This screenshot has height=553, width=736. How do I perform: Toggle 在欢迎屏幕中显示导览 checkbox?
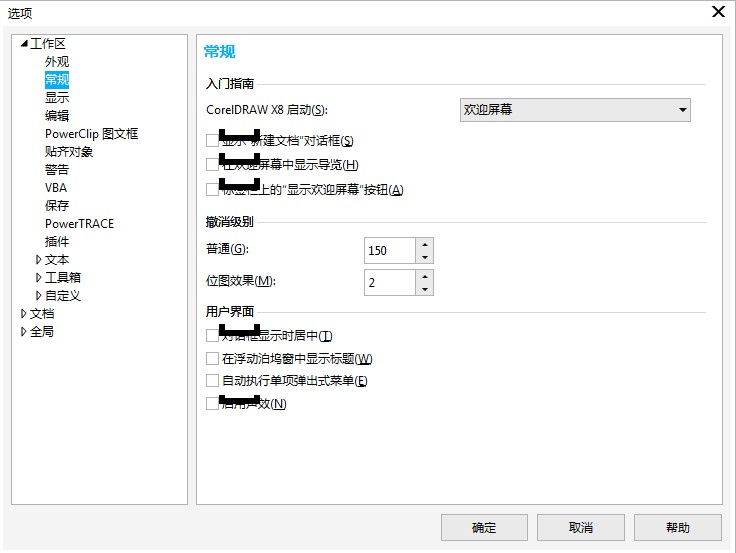pos(212,164)
